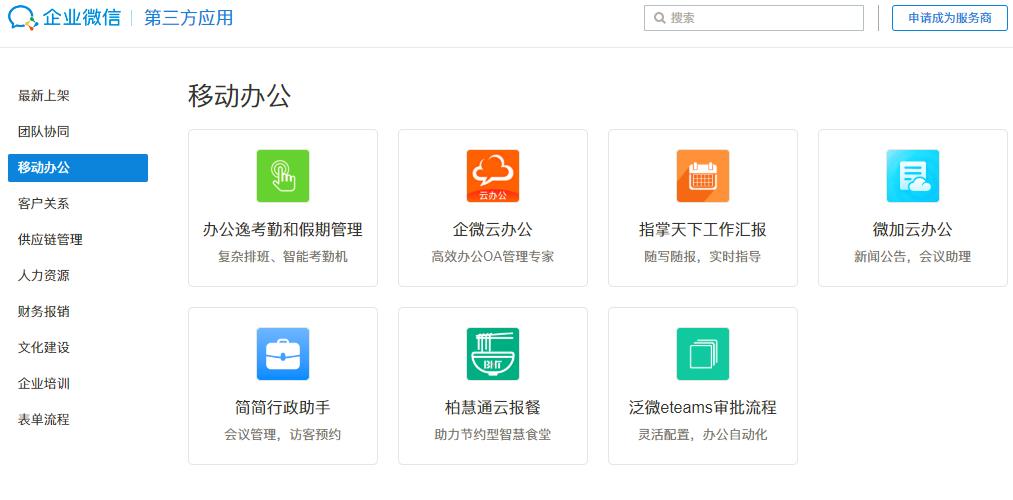Open the 简简行政助手 title
1013x500 pixels.
point(283,408)
